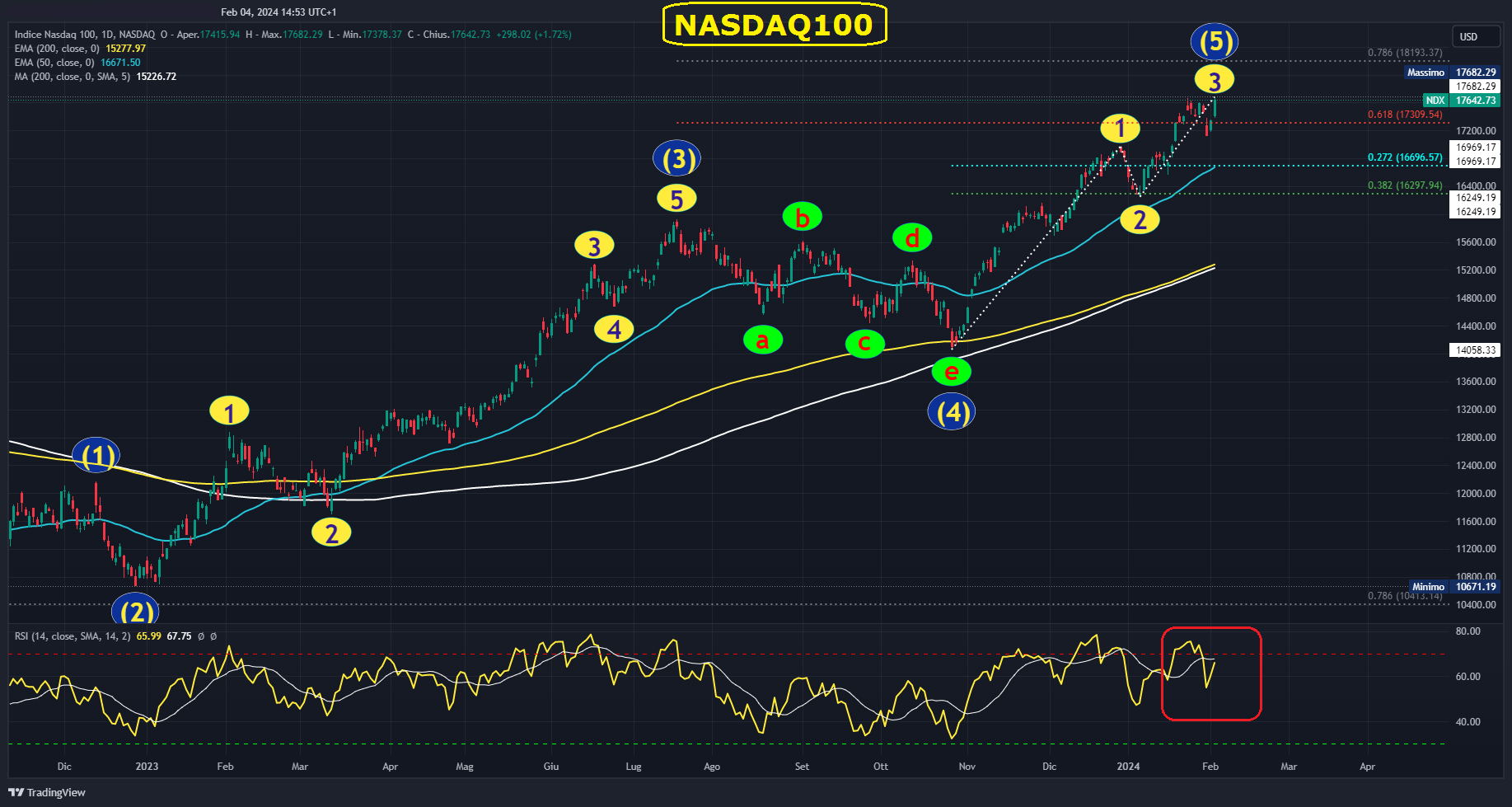
Task: Select the blue (1) wave label
Action: point(96,455)
